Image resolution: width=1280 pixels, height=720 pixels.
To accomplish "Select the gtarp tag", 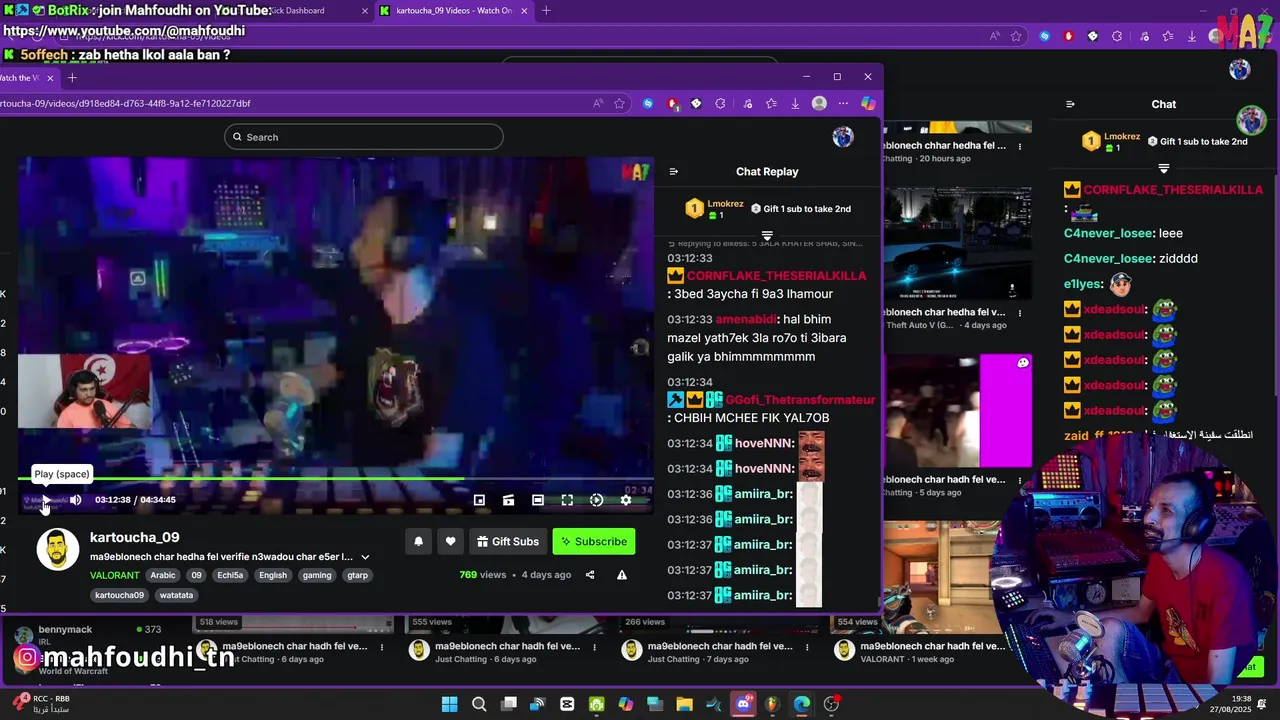I will 357,575.
